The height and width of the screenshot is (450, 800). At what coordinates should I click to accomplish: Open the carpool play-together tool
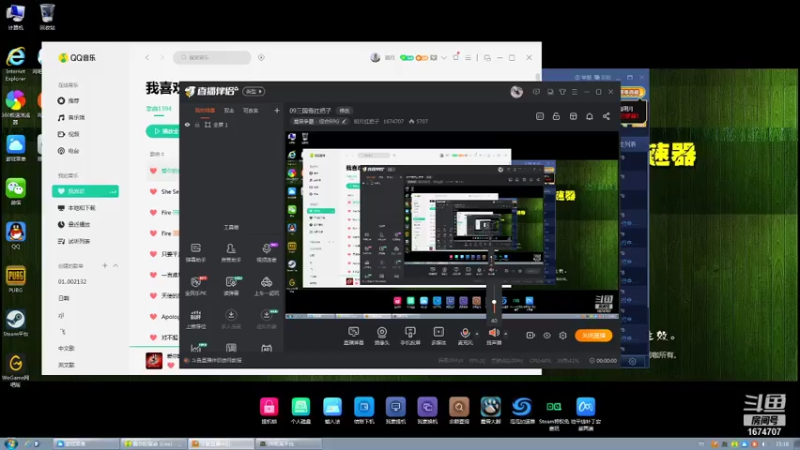[x=266, y=286]
